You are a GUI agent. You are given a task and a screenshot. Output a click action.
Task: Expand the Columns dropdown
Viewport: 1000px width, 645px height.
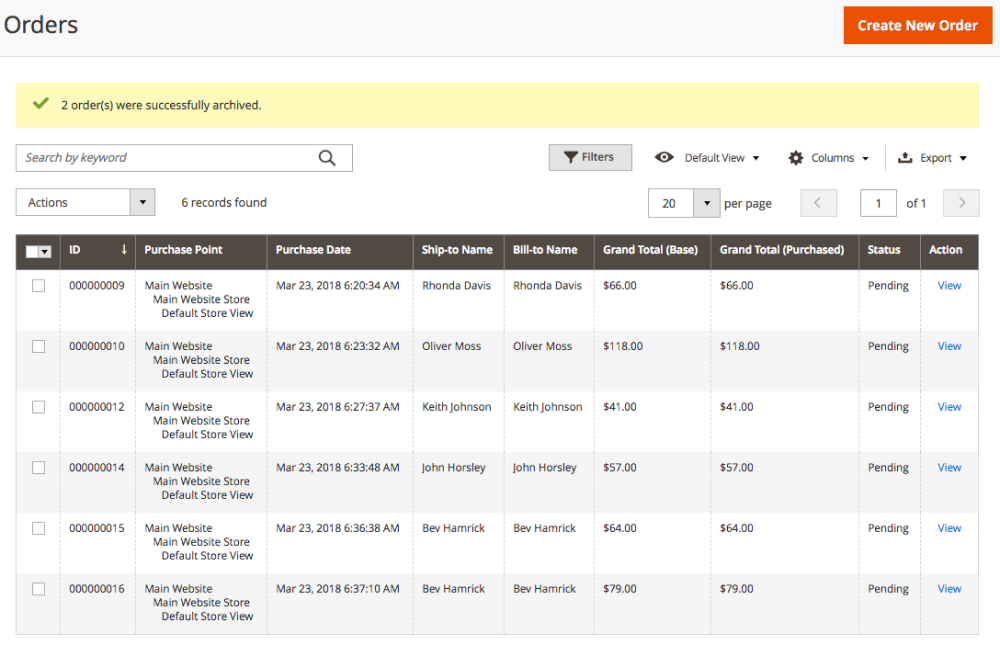[x=840, y=158]
